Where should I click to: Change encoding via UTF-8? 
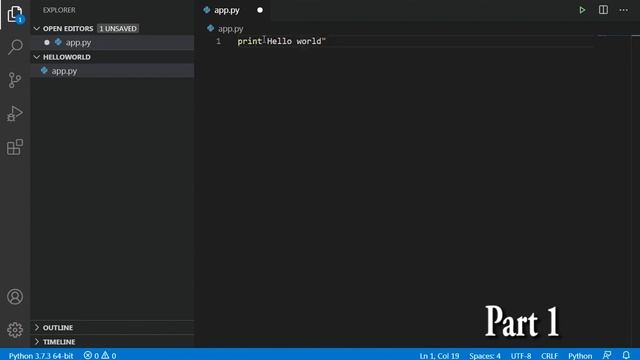(521, 356)
